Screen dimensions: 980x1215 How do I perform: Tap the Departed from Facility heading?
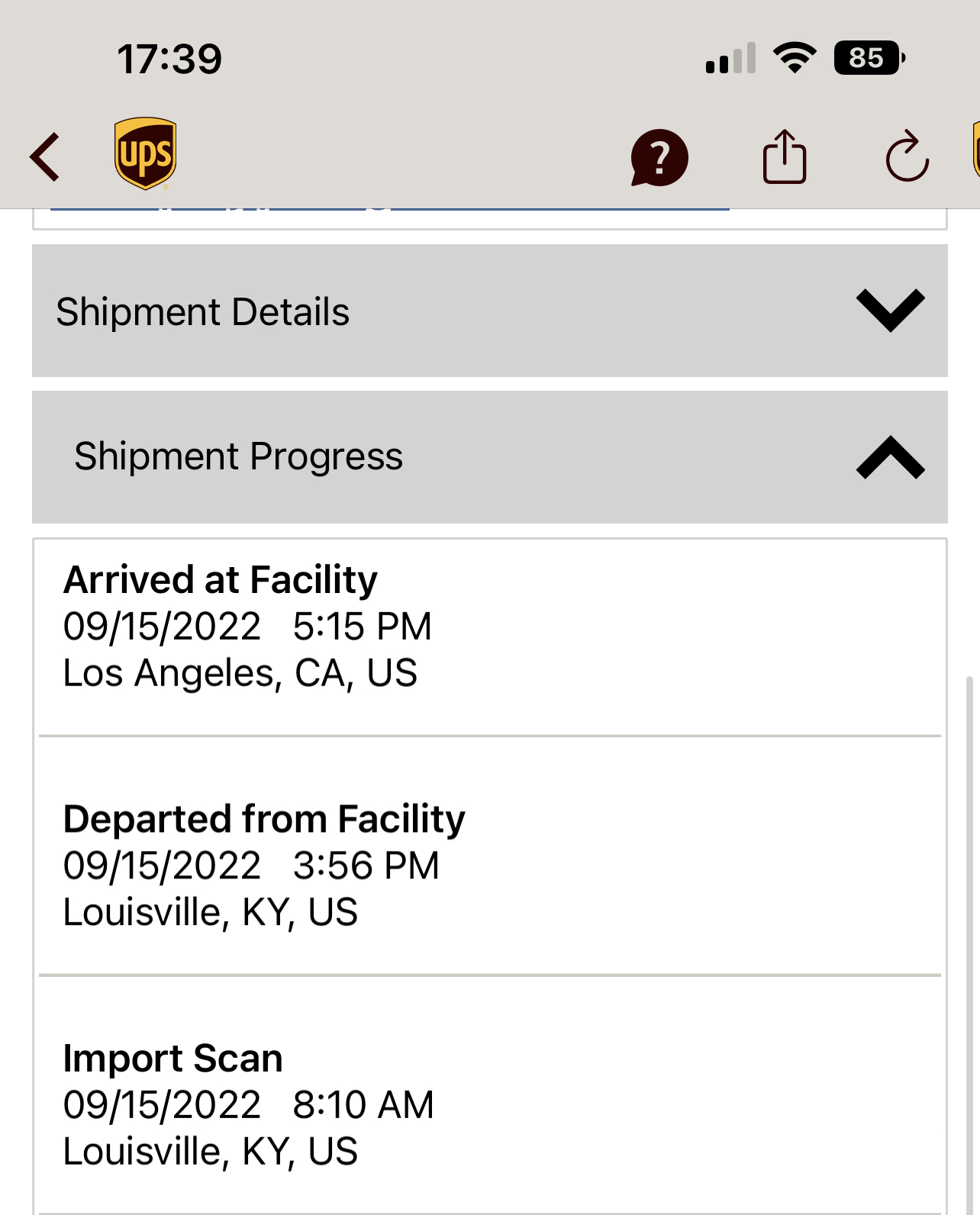[264, 819]
